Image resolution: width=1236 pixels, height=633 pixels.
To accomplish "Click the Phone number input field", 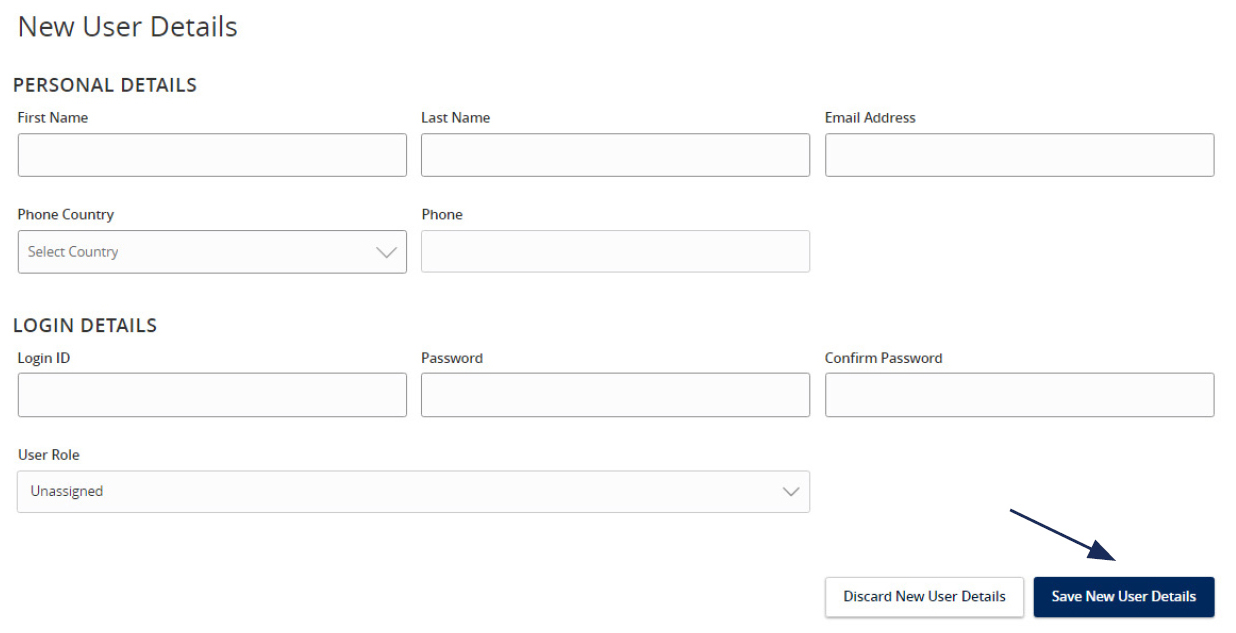I will pyautogui.click(x=615, y=251).
